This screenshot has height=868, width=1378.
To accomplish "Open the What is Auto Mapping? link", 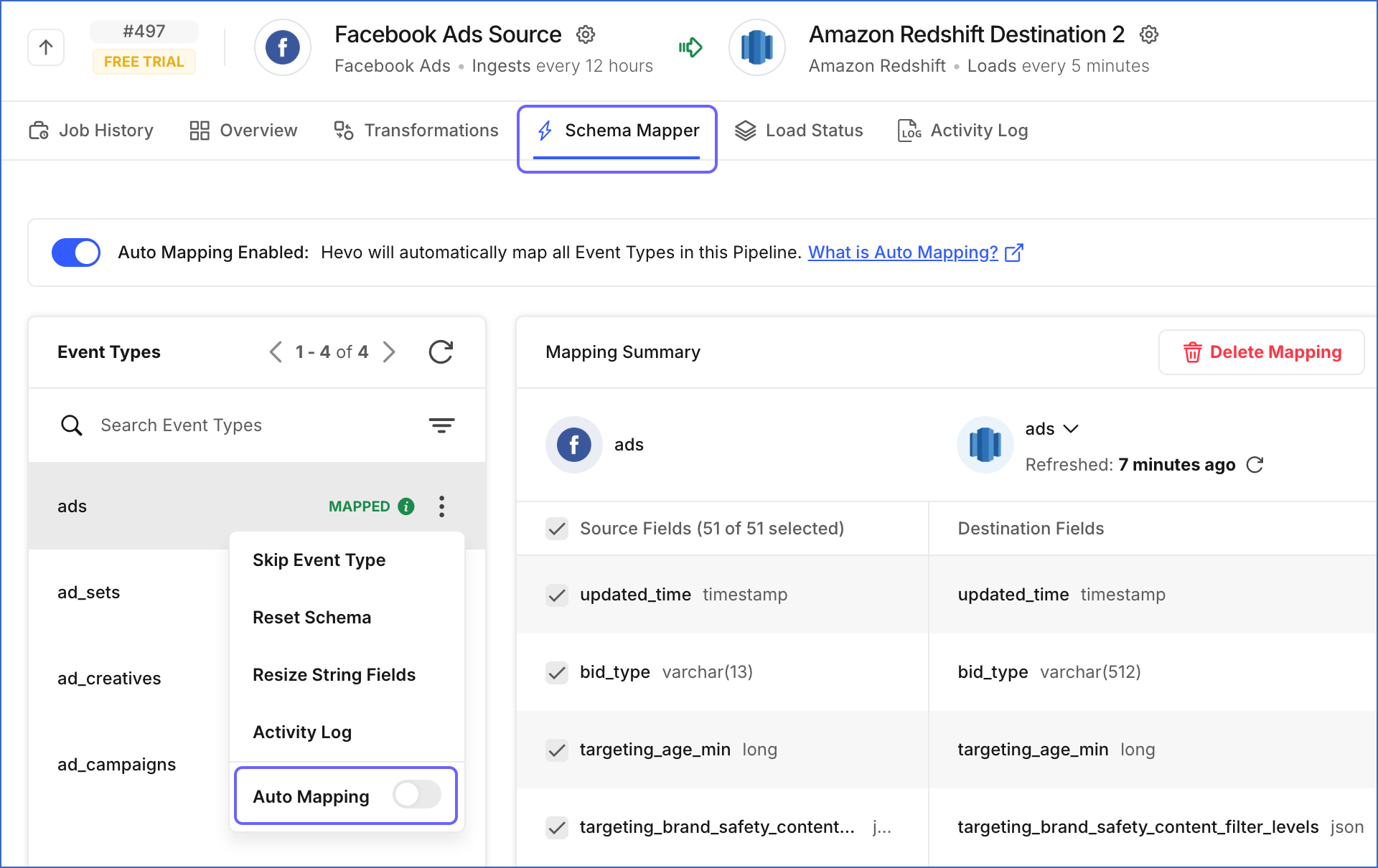I will [903, 253].
